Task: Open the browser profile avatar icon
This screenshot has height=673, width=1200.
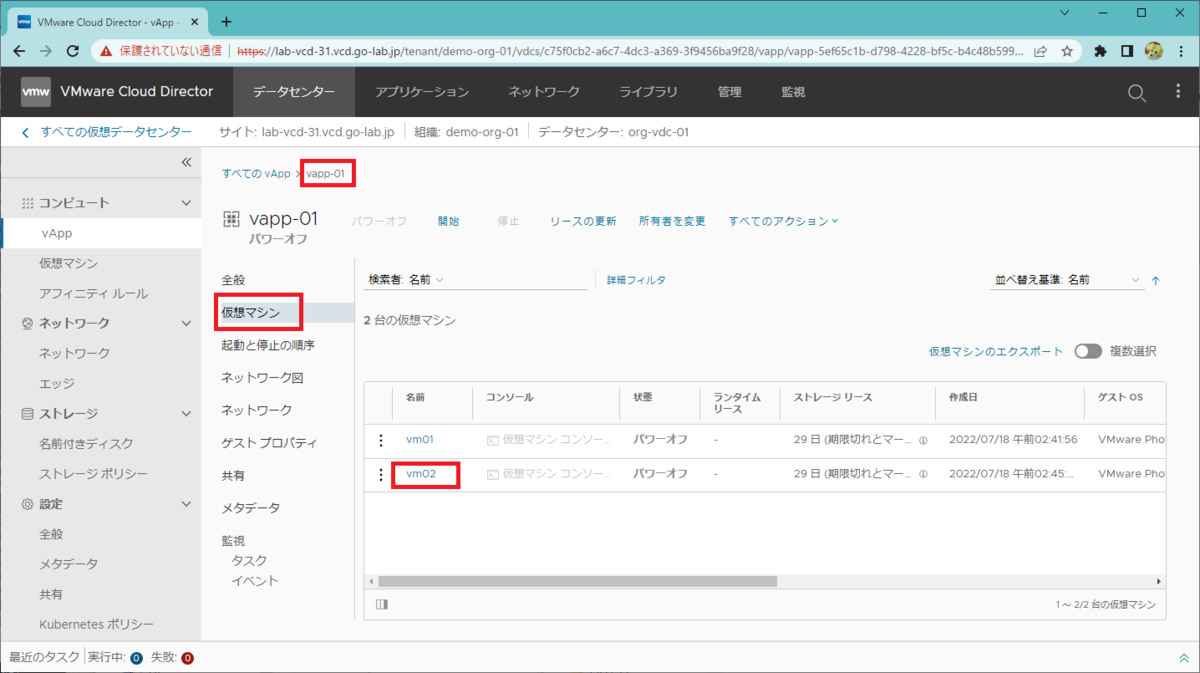Action: 1153,51
